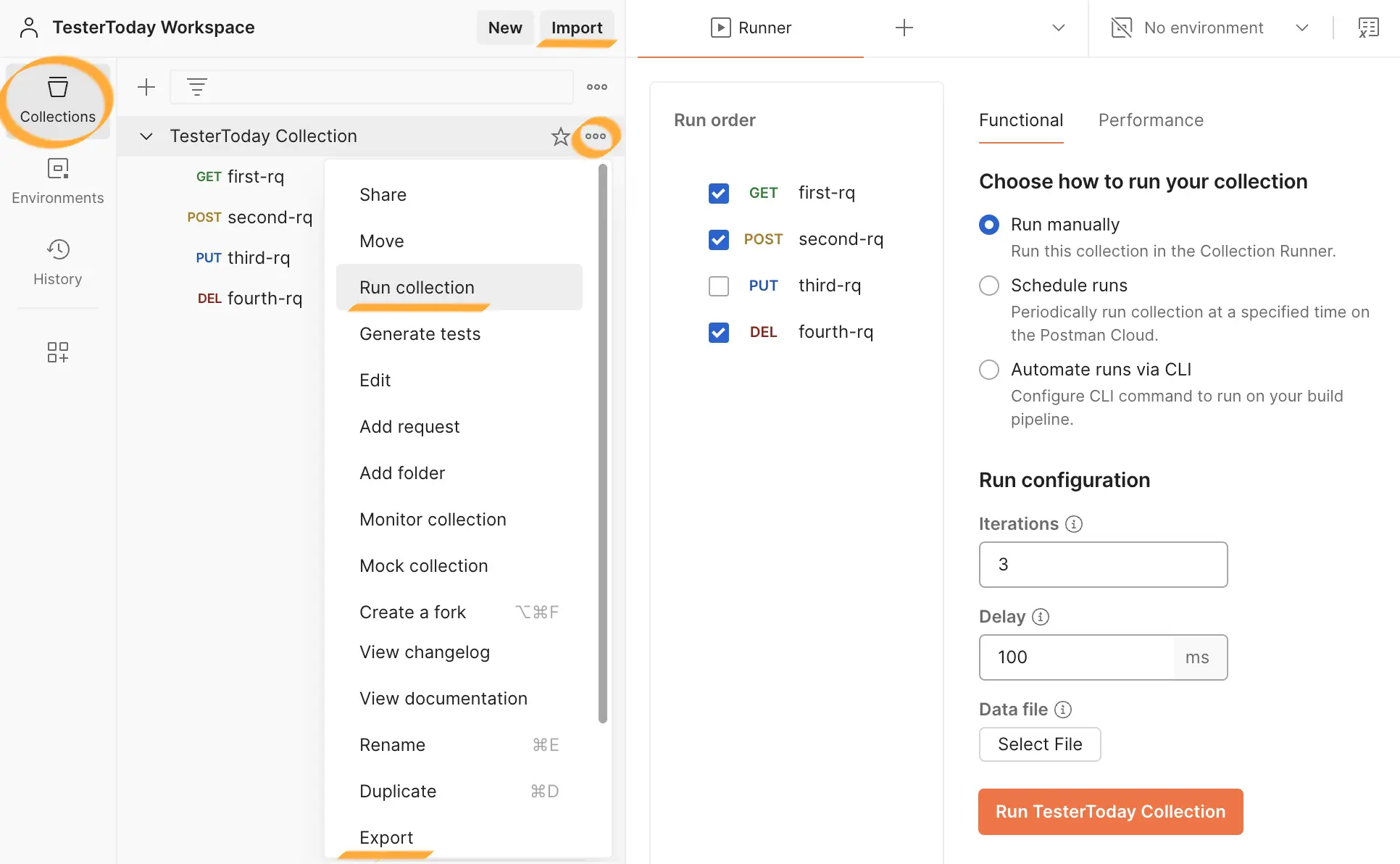1400x864 pixels.
Task: Check the PUT third-rq request checkbox
Action: 718,286
